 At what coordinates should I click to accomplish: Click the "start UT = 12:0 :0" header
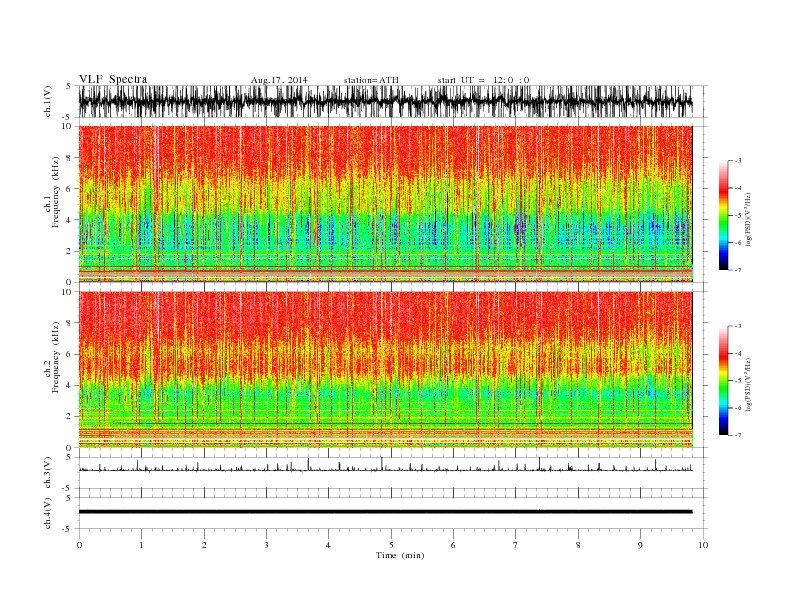[483, 80]
